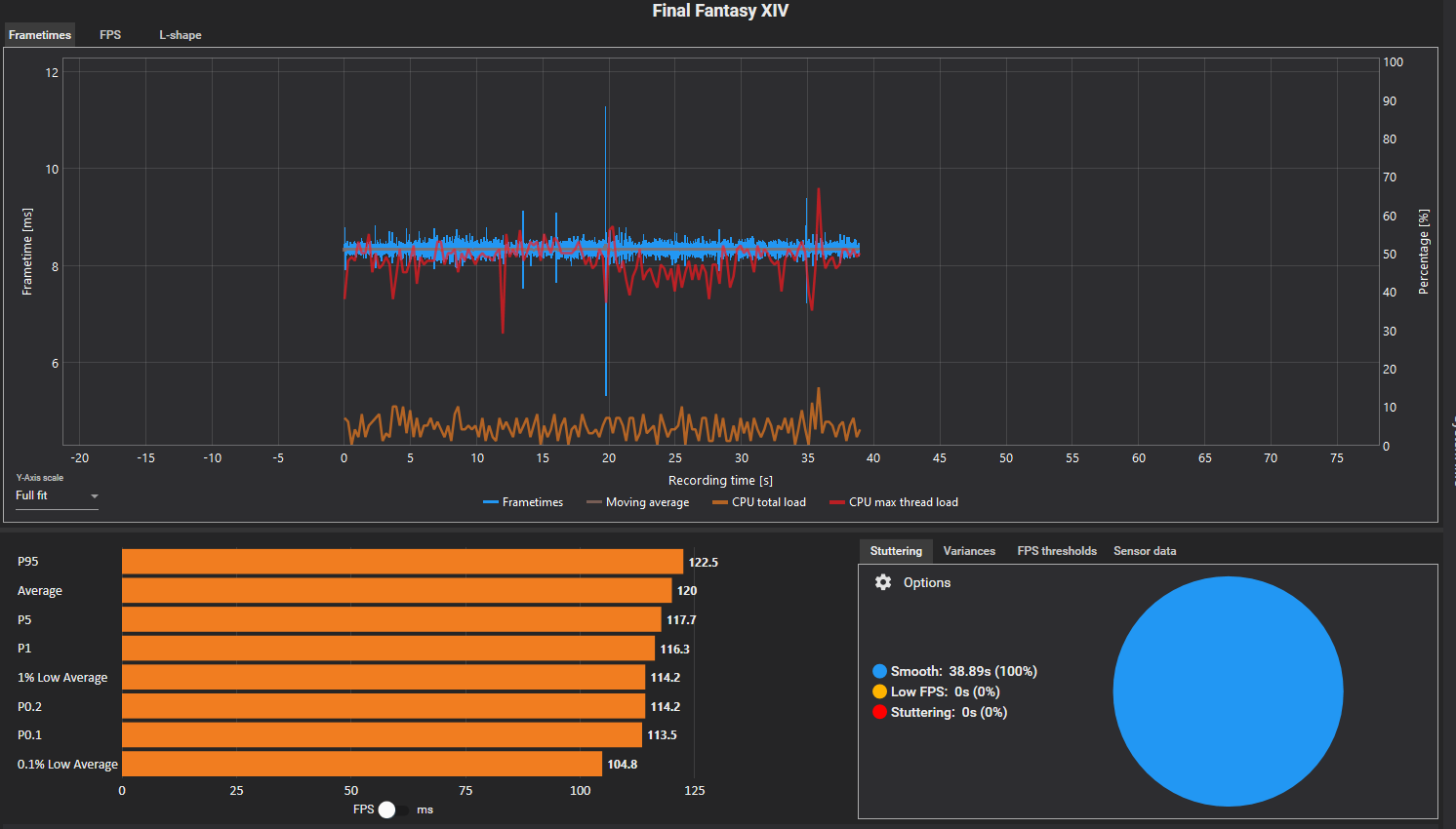
Task: Select the Average orange bar
Action: point(396,591)
